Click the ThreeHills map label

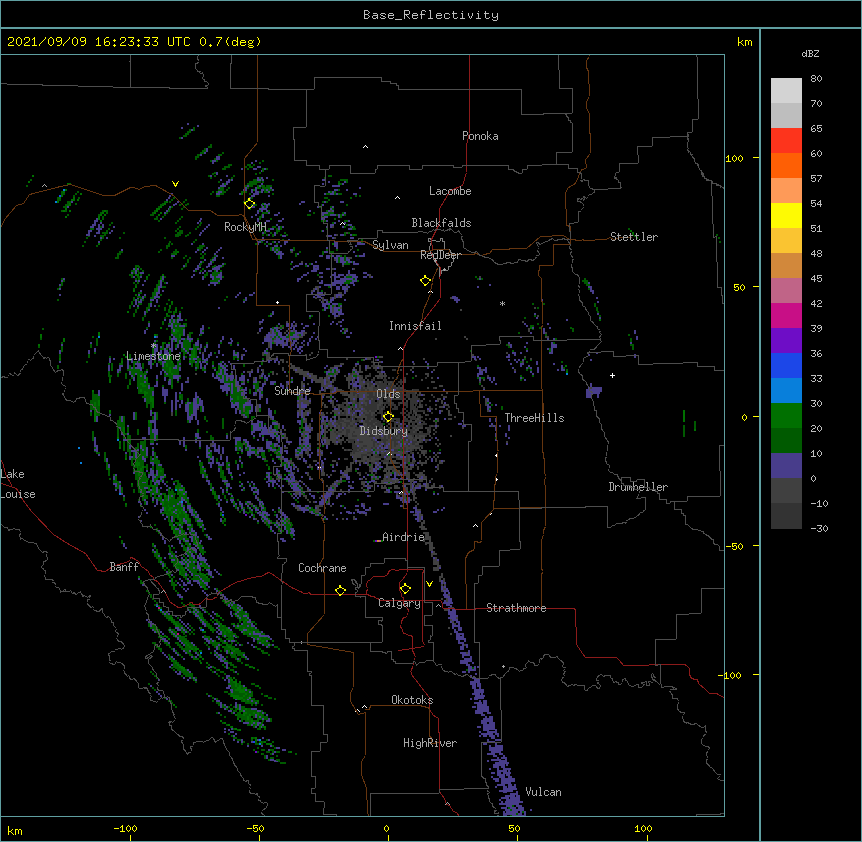(534, 418)
